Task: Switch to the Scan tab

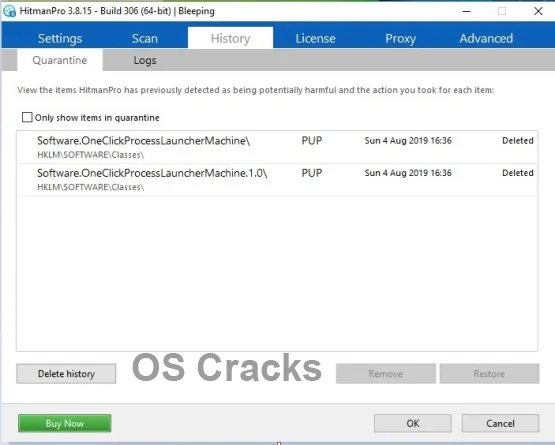Action: (x=145, y=38)
